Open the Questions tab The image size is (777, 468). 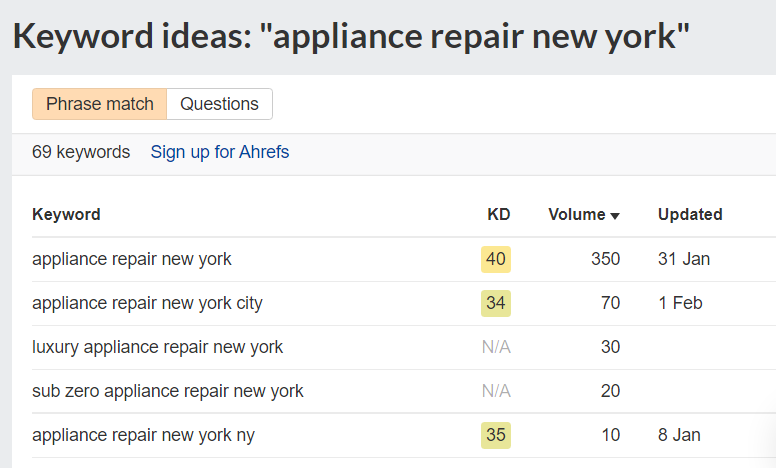point(220,104)
